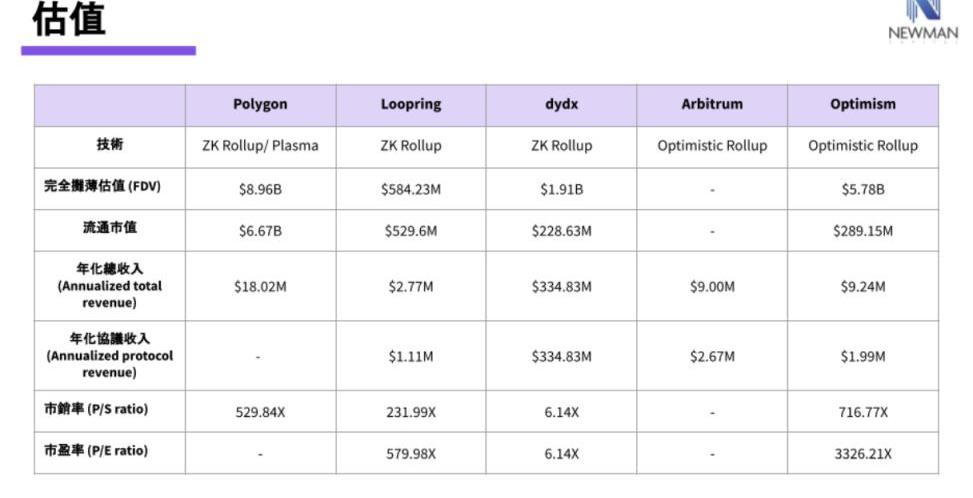Click the purple underline below the title
Viewport: 973px width, 498px height.
(108, 50)
